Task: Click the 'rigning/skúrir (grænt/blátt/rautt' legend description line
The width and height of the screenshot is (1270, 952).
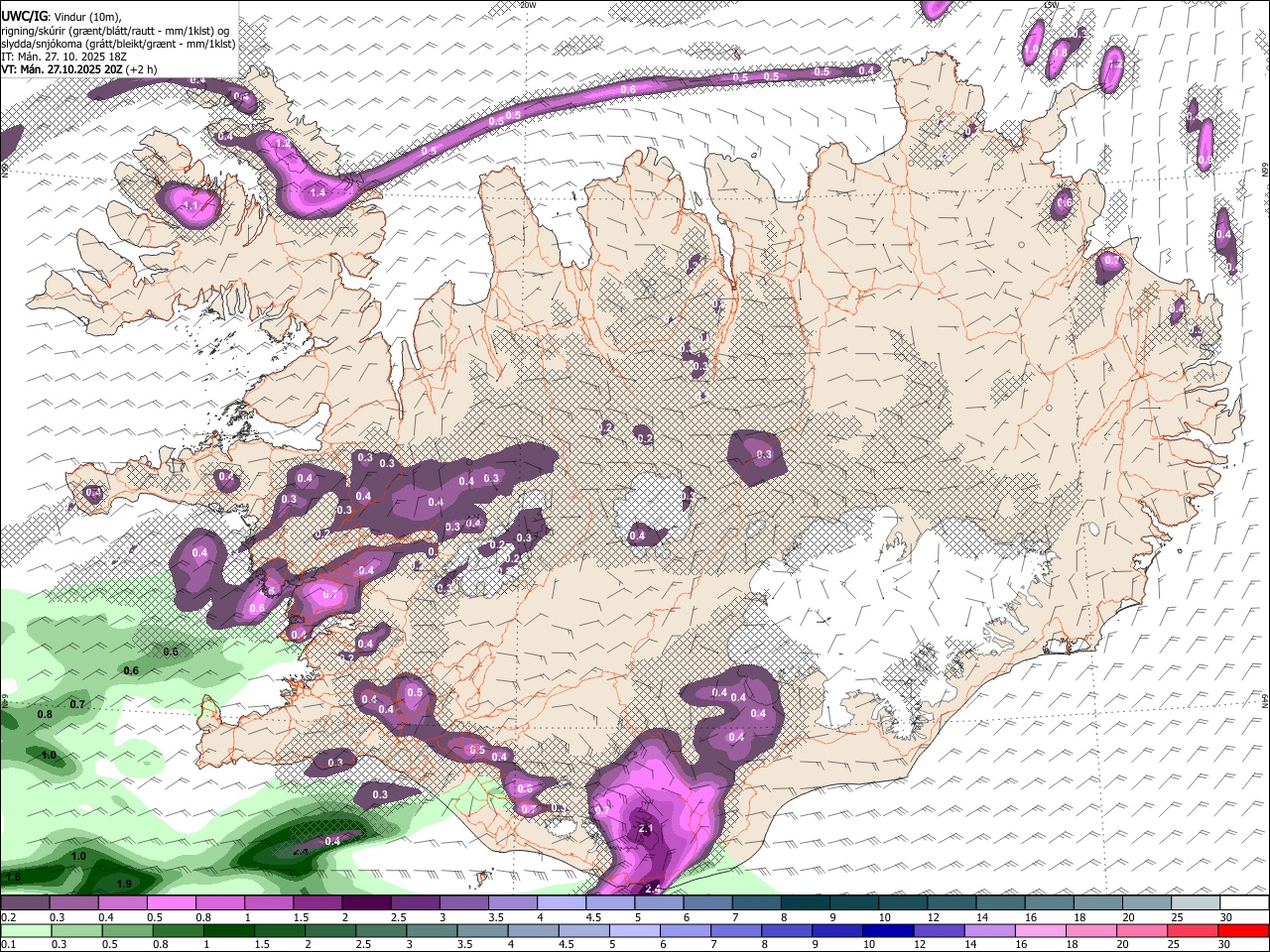Action: 115,30
